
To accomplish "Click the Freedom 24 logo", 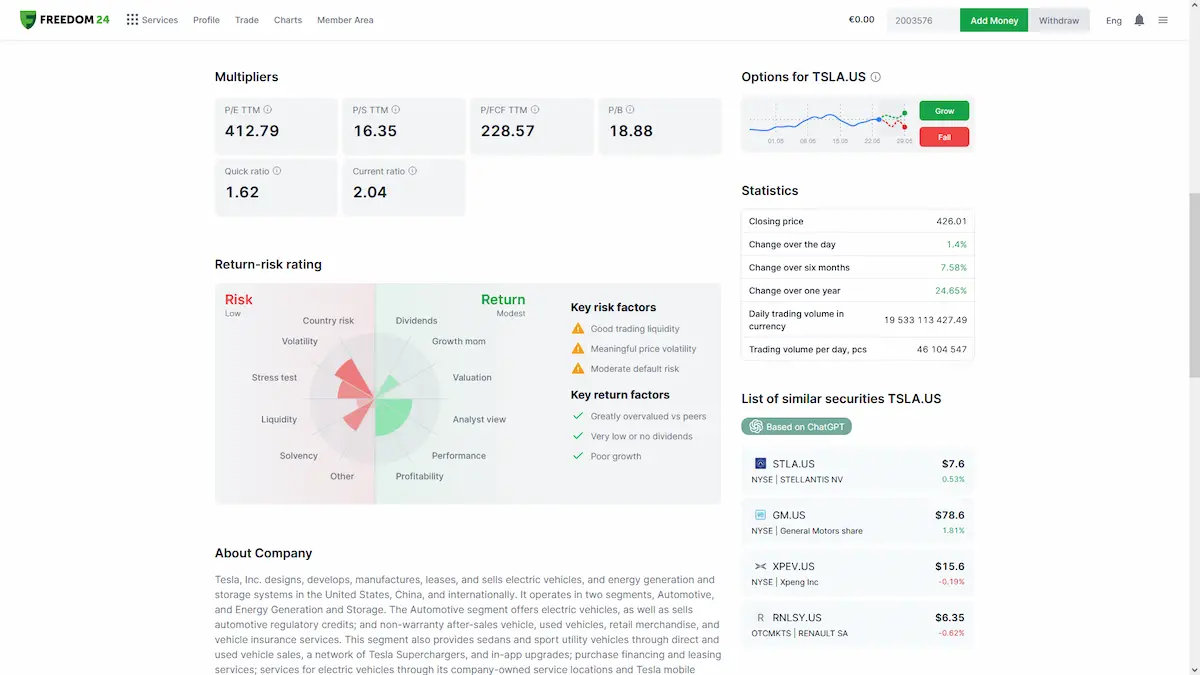I will coord(65,20).
